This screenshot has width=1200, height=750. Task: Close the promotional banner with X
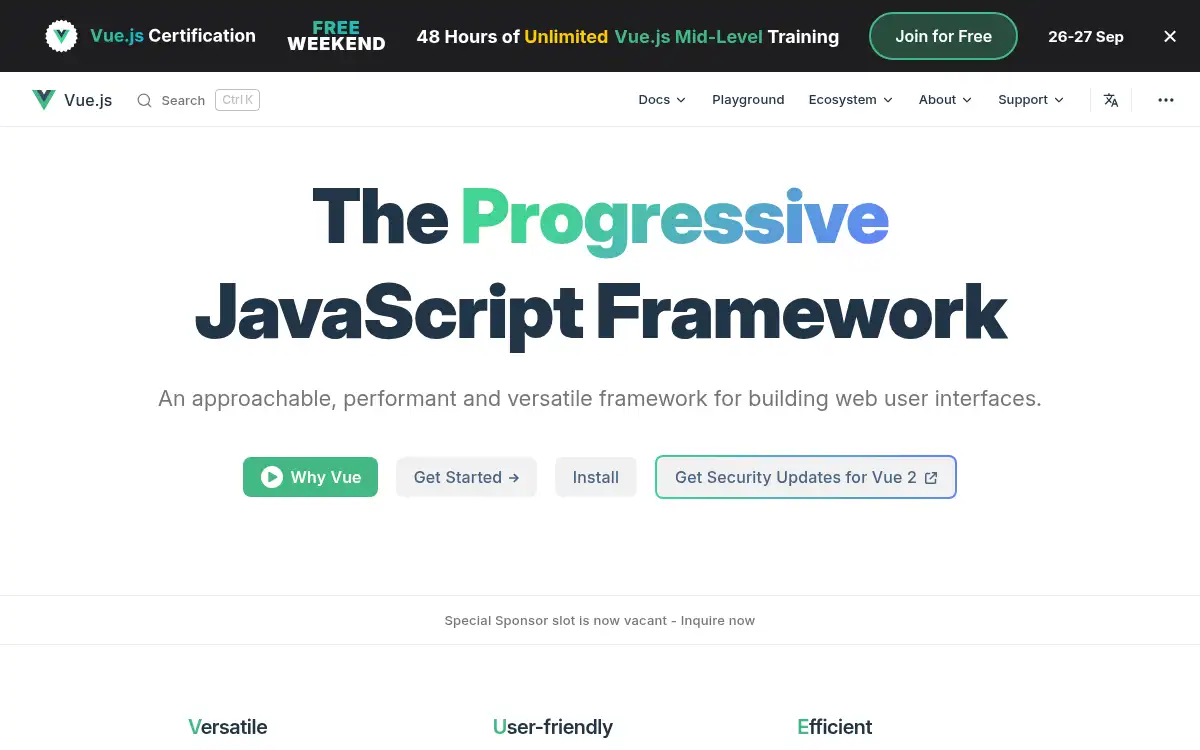coord(1170,36)
